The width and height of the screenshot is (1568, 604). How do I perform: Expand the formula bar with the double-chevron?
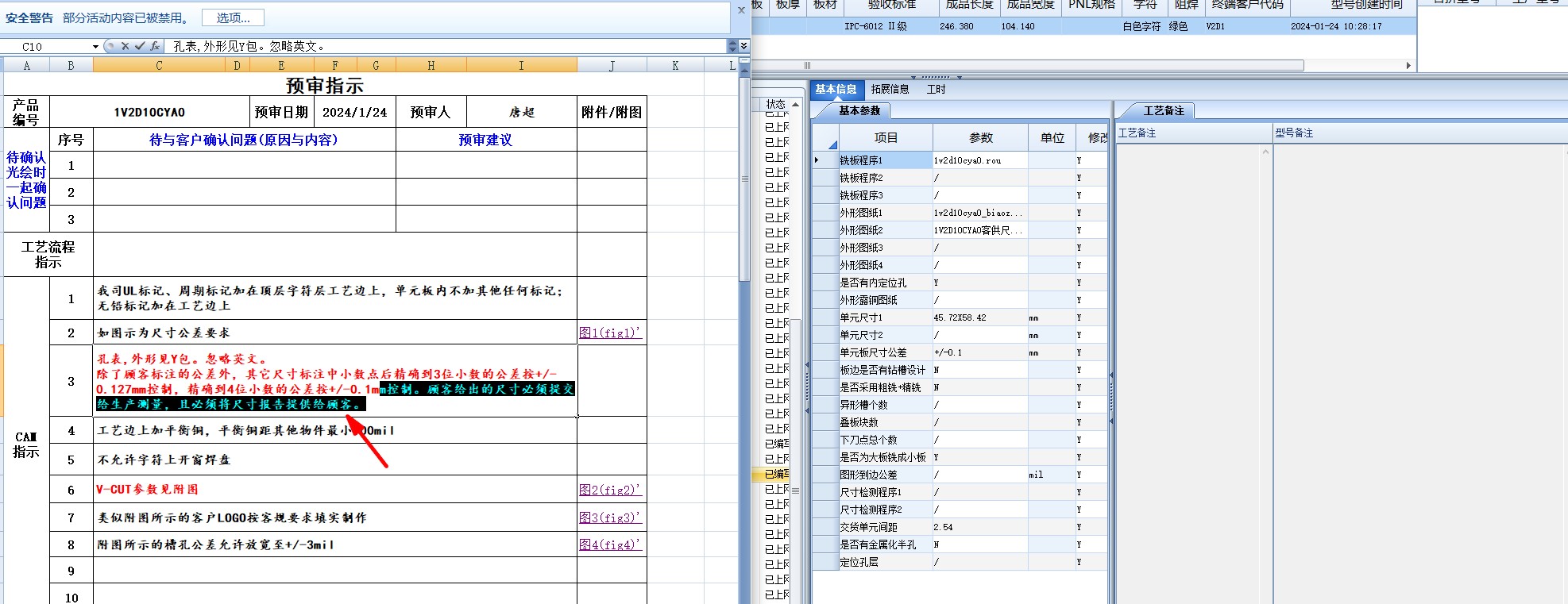pyautogui.click(x=744, y=46)
